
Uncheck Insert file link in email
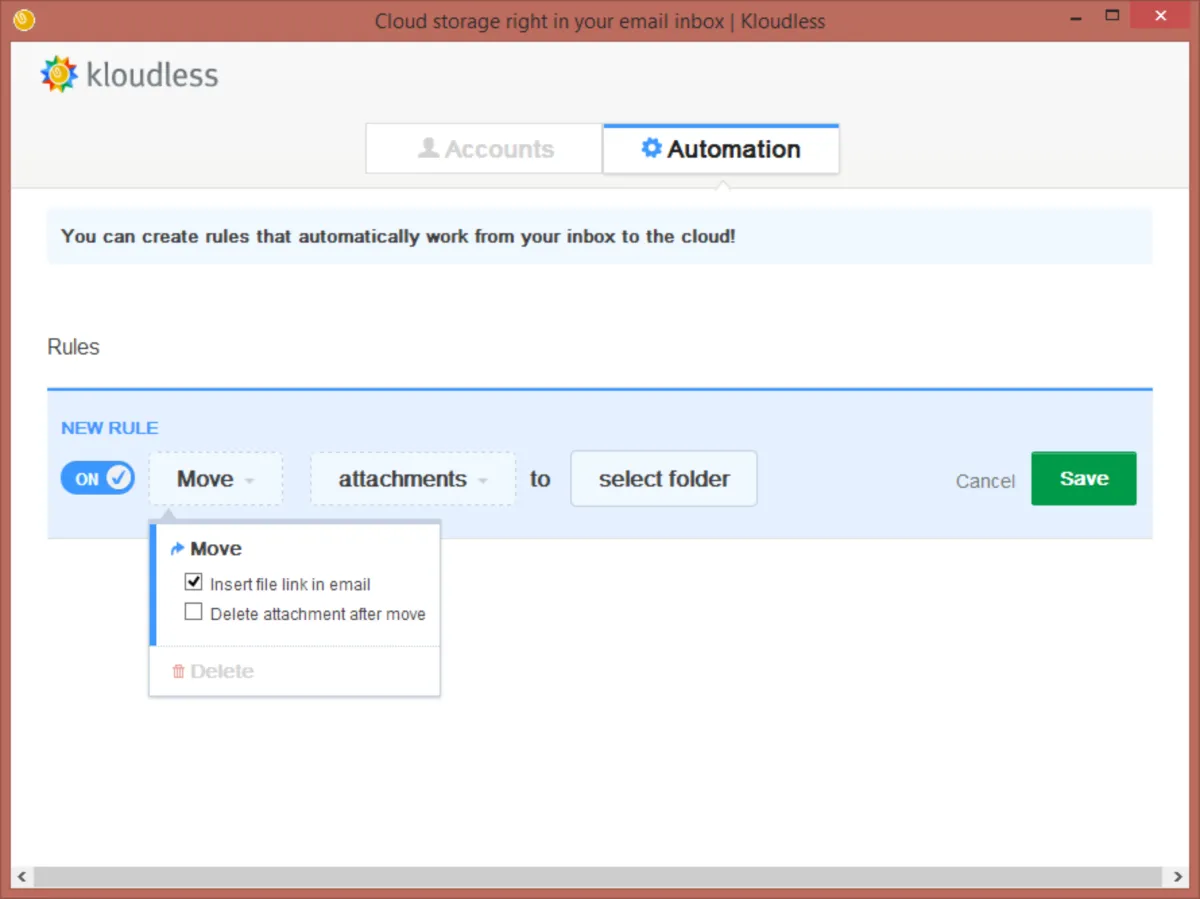(194, 582)
